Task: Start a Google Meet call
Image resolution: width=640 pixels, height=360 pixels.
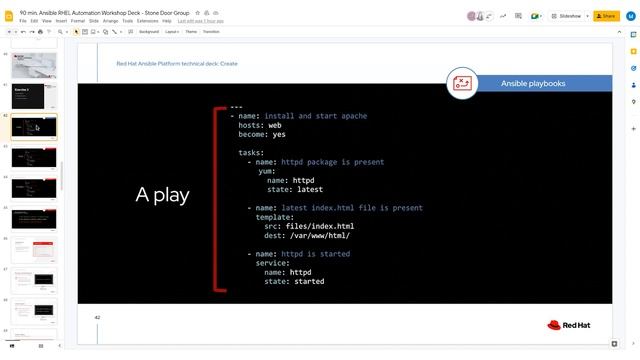Action: (x=534, y=16)
